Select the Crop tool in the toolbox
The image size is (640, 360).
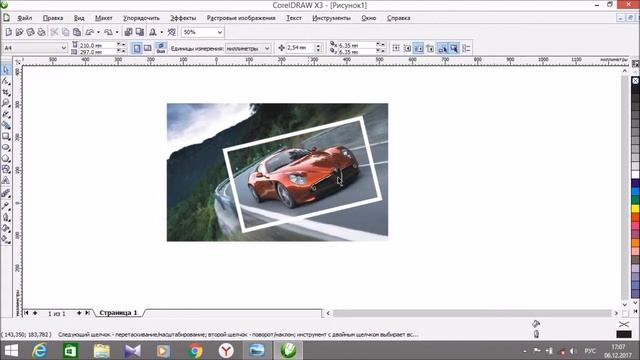click(x=6, y=92)
